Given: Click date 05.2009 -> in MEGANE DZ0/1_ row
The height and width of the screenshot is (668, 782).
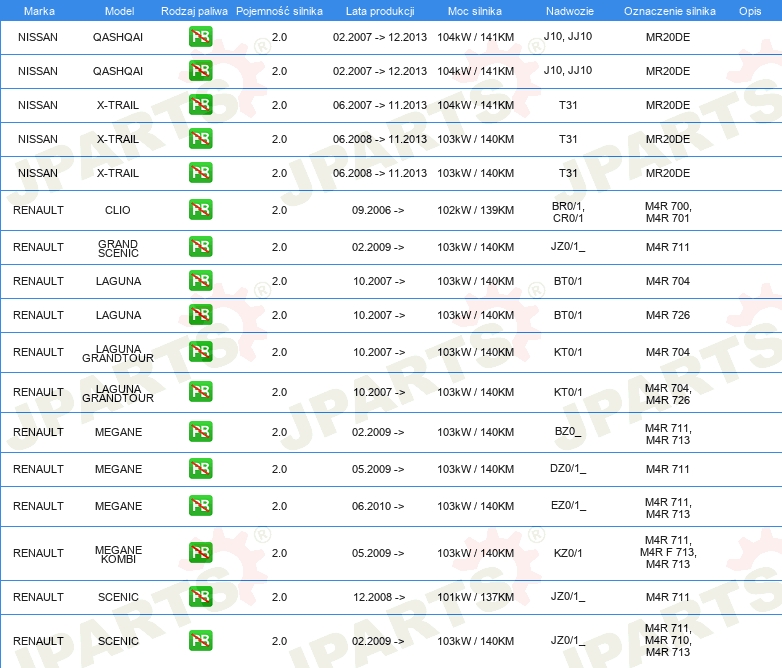Looking at the screenshot, I should pyautogui.click(x=378, y=469).
